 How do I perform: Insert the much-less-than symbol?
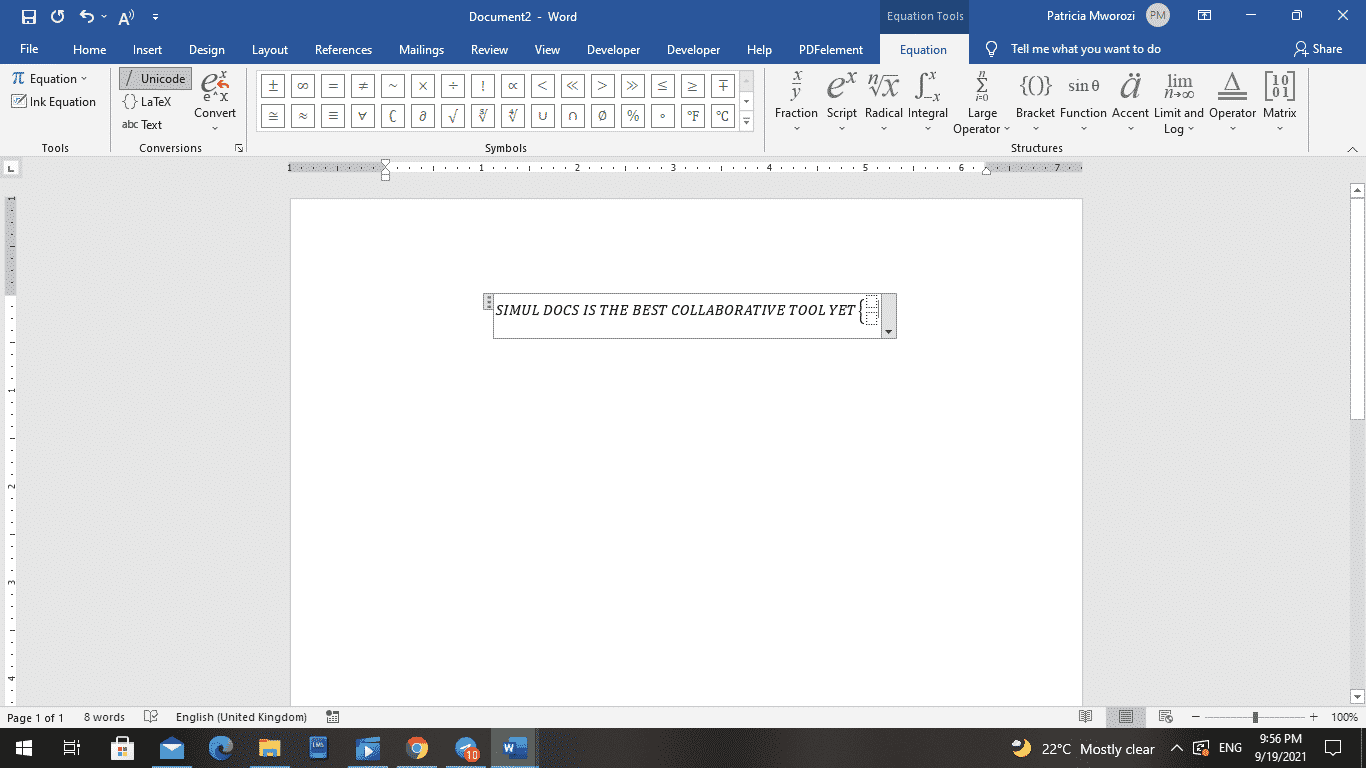point(572,86)
